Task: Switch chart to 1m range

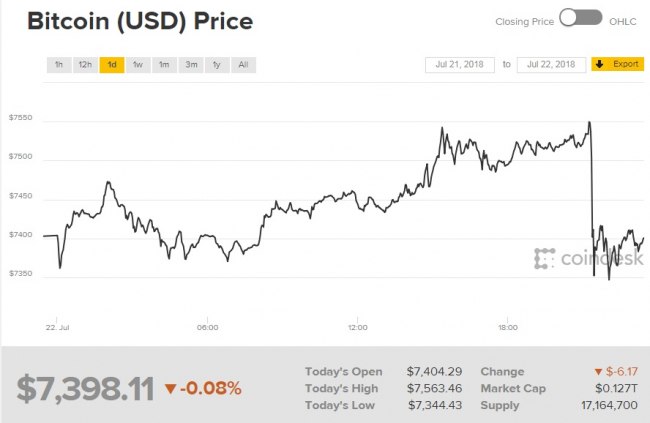Action: (164, 65)
